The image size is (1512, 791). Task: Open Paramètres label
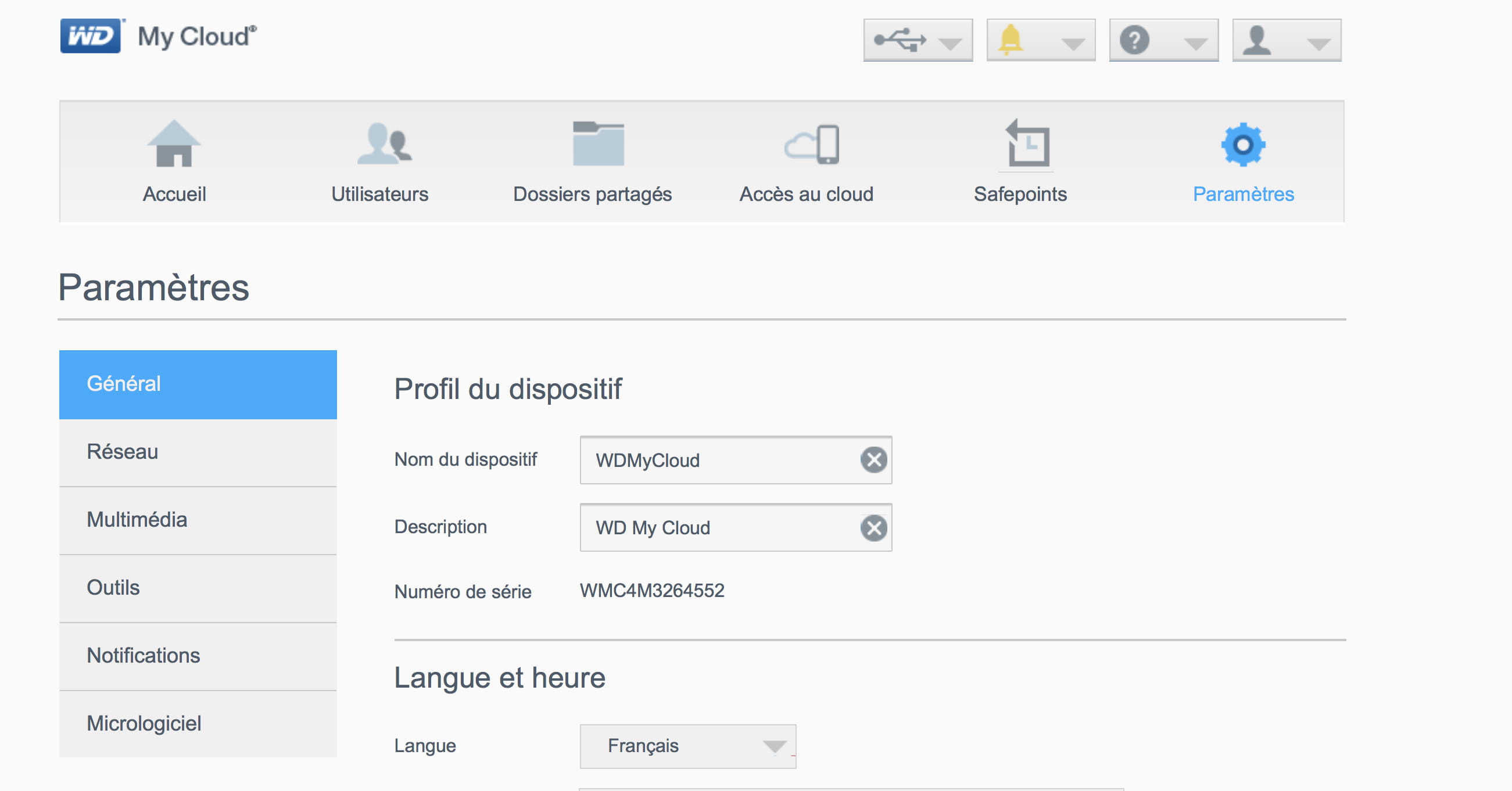1243,194
